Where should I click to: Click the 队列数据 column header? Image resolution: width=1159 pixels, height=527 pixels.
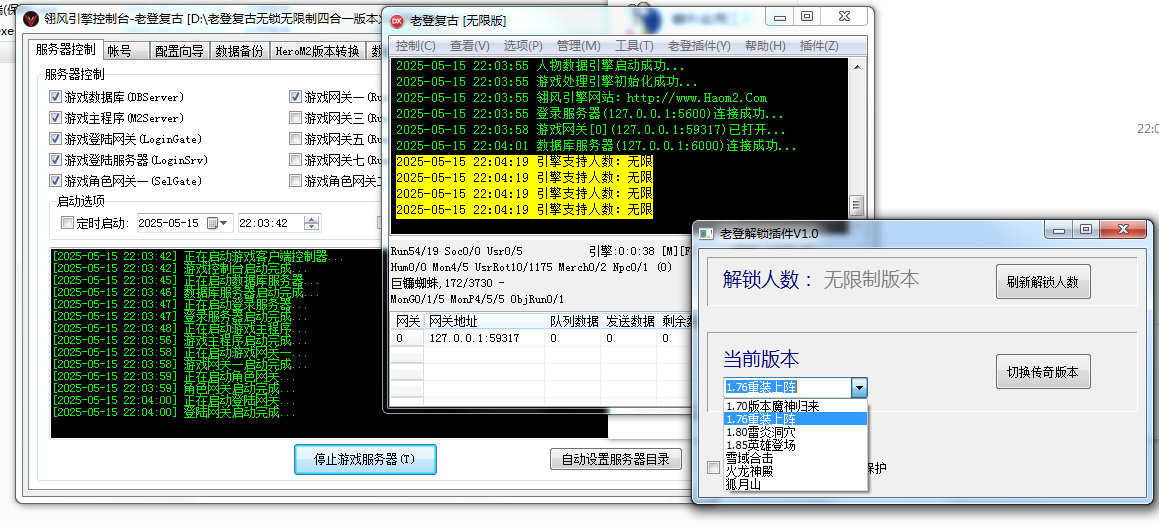(574, 321)
